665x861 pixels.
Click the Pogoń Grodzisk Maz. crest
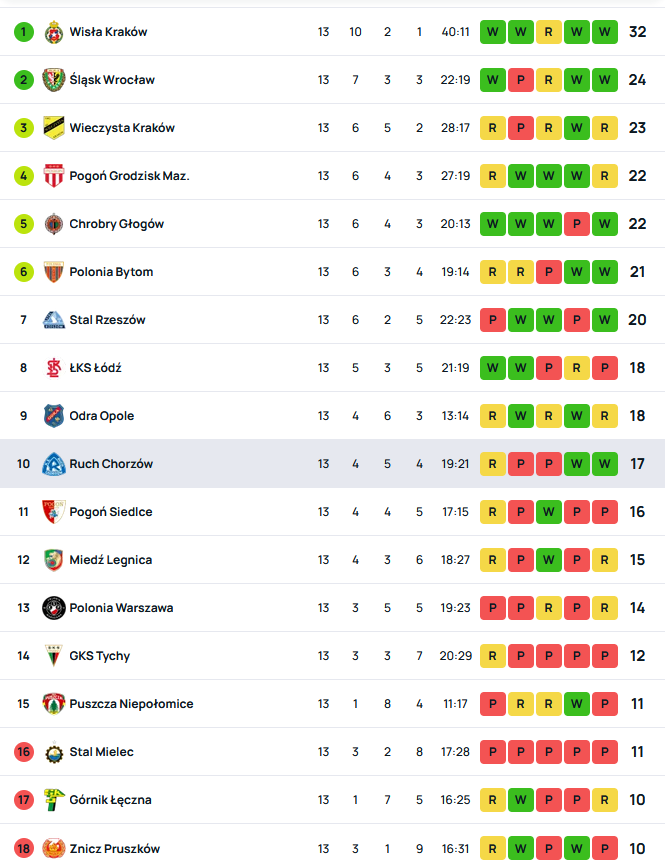(x=54, y=176)
